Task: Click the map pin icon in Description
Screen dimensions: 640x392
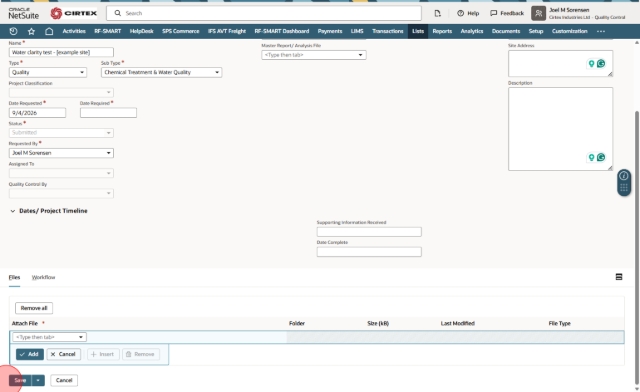Action: [x=591, y=157]
